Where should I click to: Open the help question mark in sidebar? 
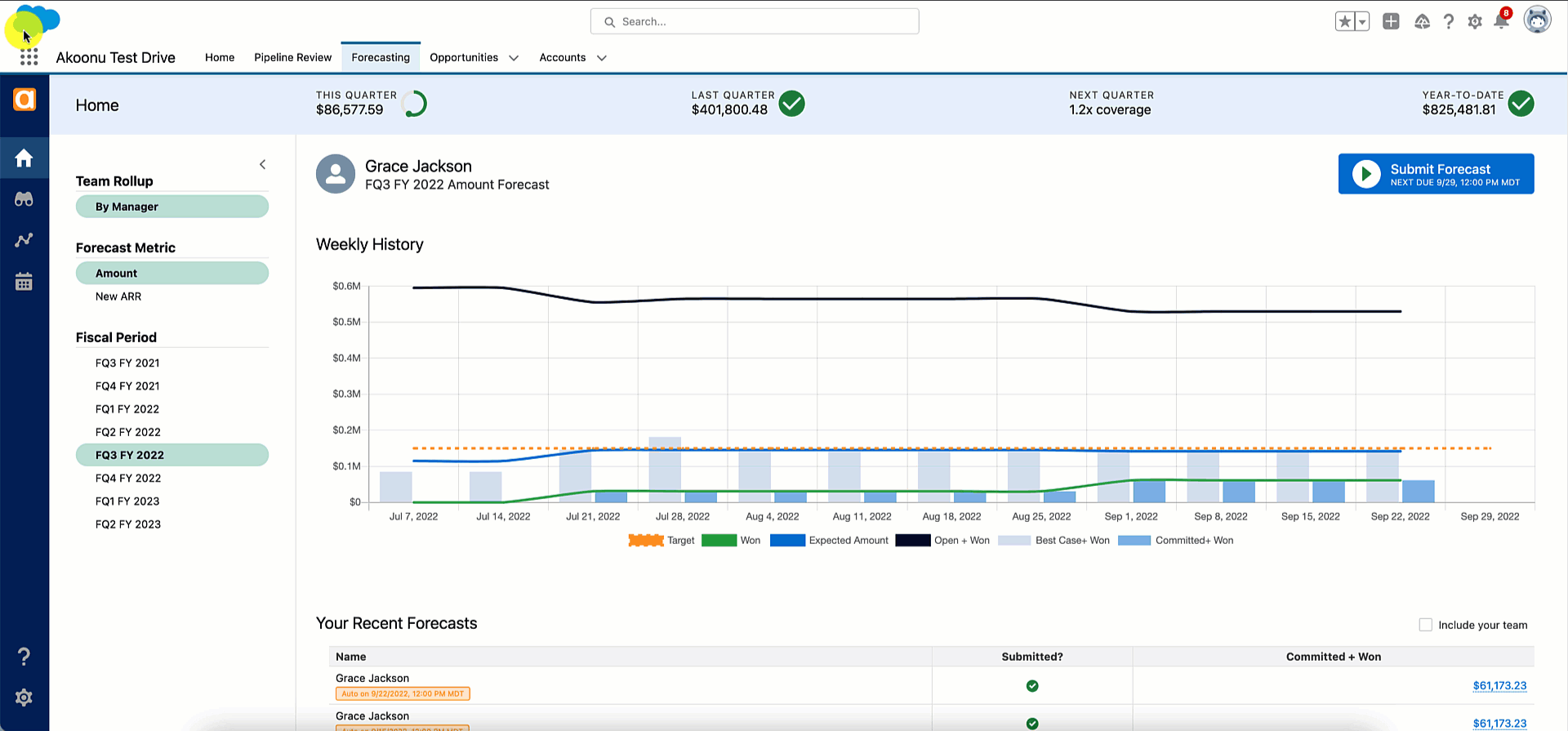pyautogui.click(x=24, y=656)
